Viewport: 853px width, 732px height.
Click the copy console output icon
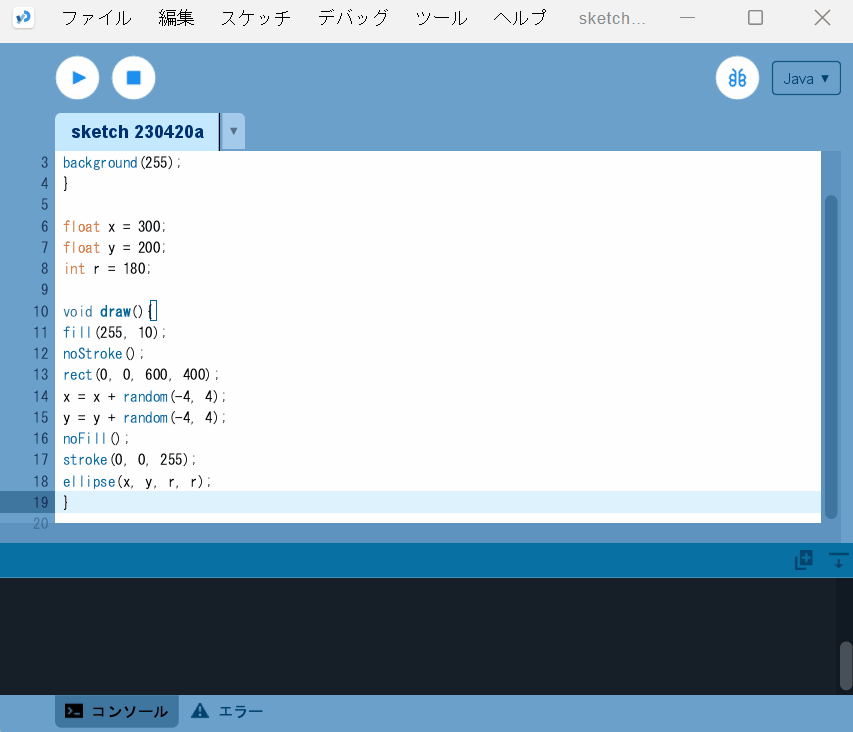point(803,561)
